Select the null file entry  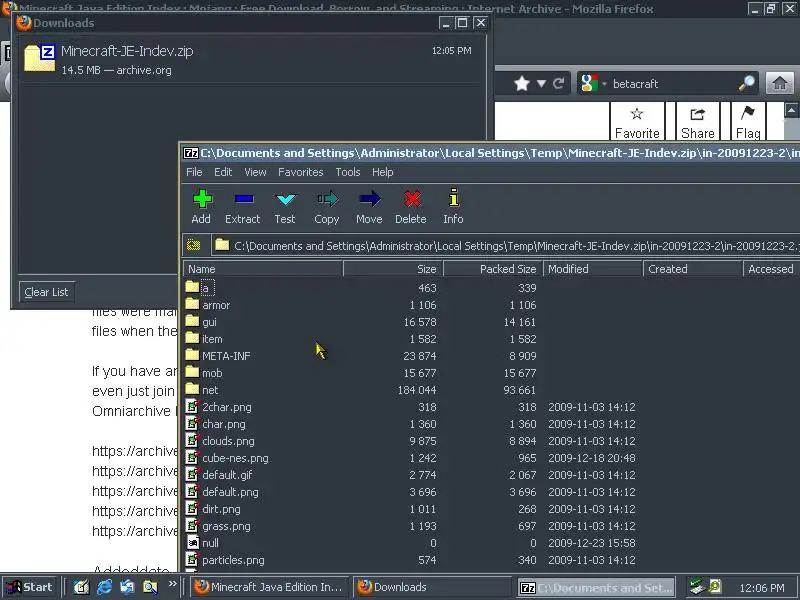tap(210, 543)
